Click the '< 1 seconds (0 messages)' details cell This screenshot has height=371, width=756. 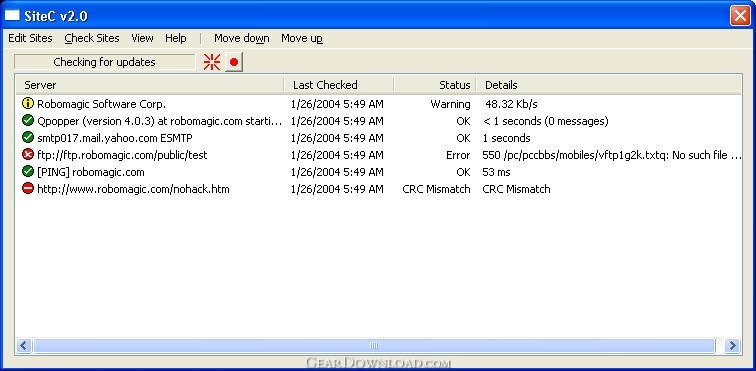coord(545,121)
